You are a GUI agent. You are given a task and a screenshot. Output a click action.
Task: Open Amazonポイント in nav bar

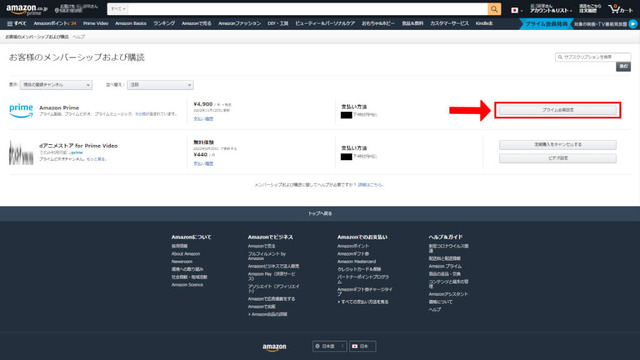point(55,24)
